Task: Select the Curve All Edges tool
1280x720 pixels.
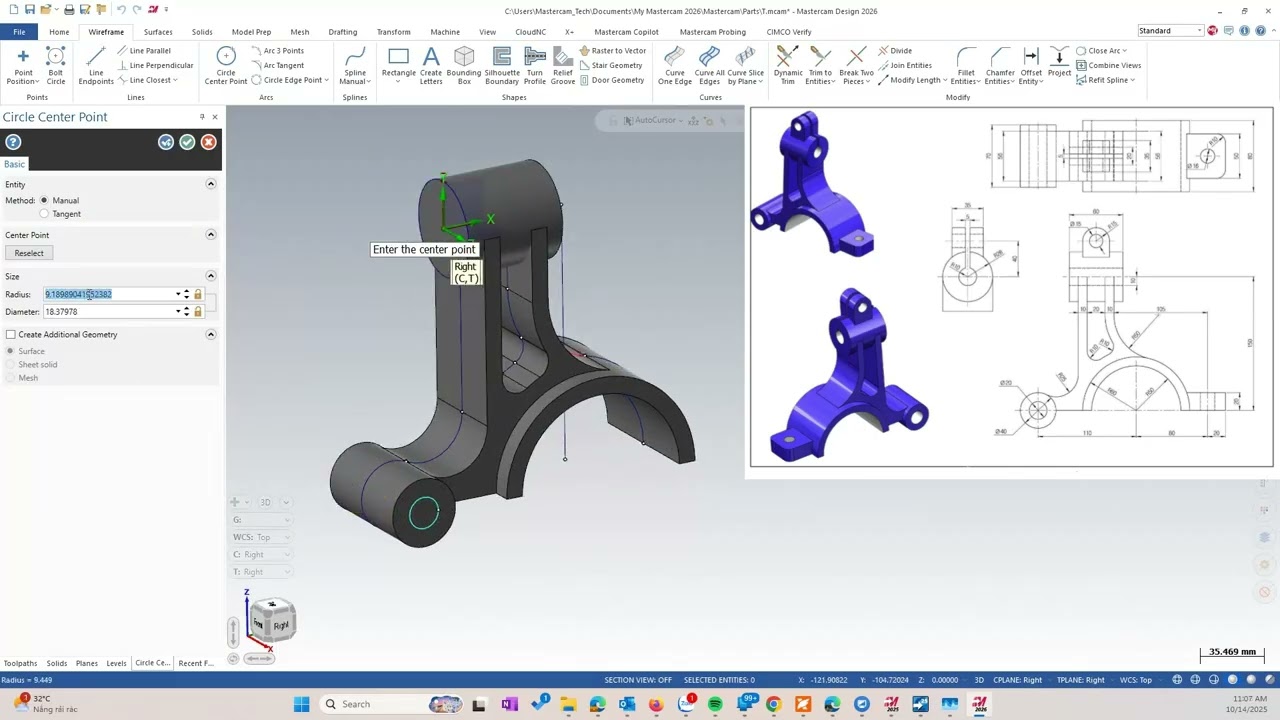Action: click(x=709, y=65)
